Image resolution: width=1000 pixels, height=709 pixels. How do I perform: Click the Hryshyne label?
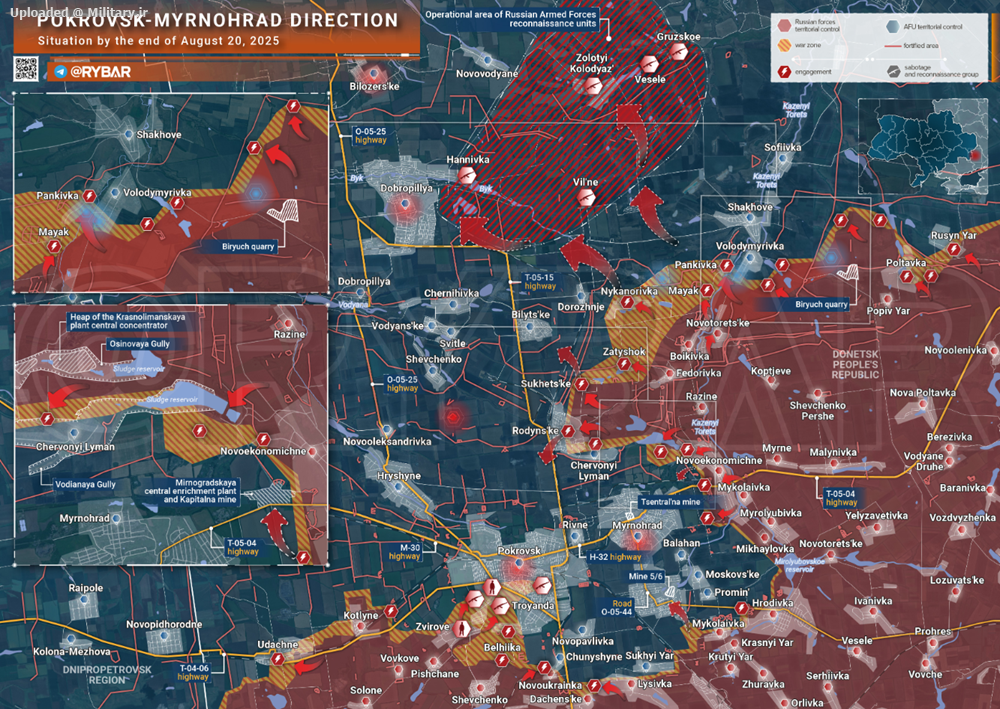point(399,476)
